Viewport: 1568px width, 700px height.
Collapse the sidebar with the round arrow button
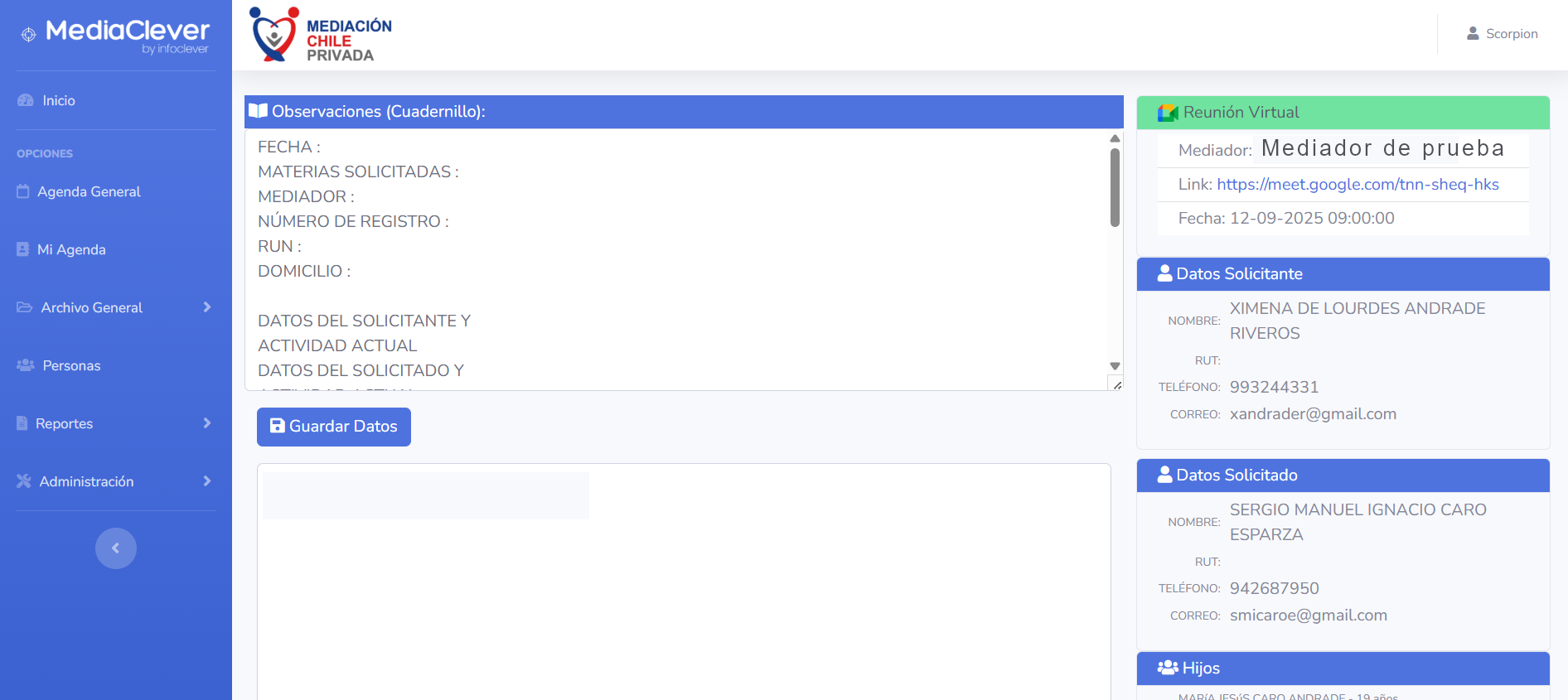point(116,548)
